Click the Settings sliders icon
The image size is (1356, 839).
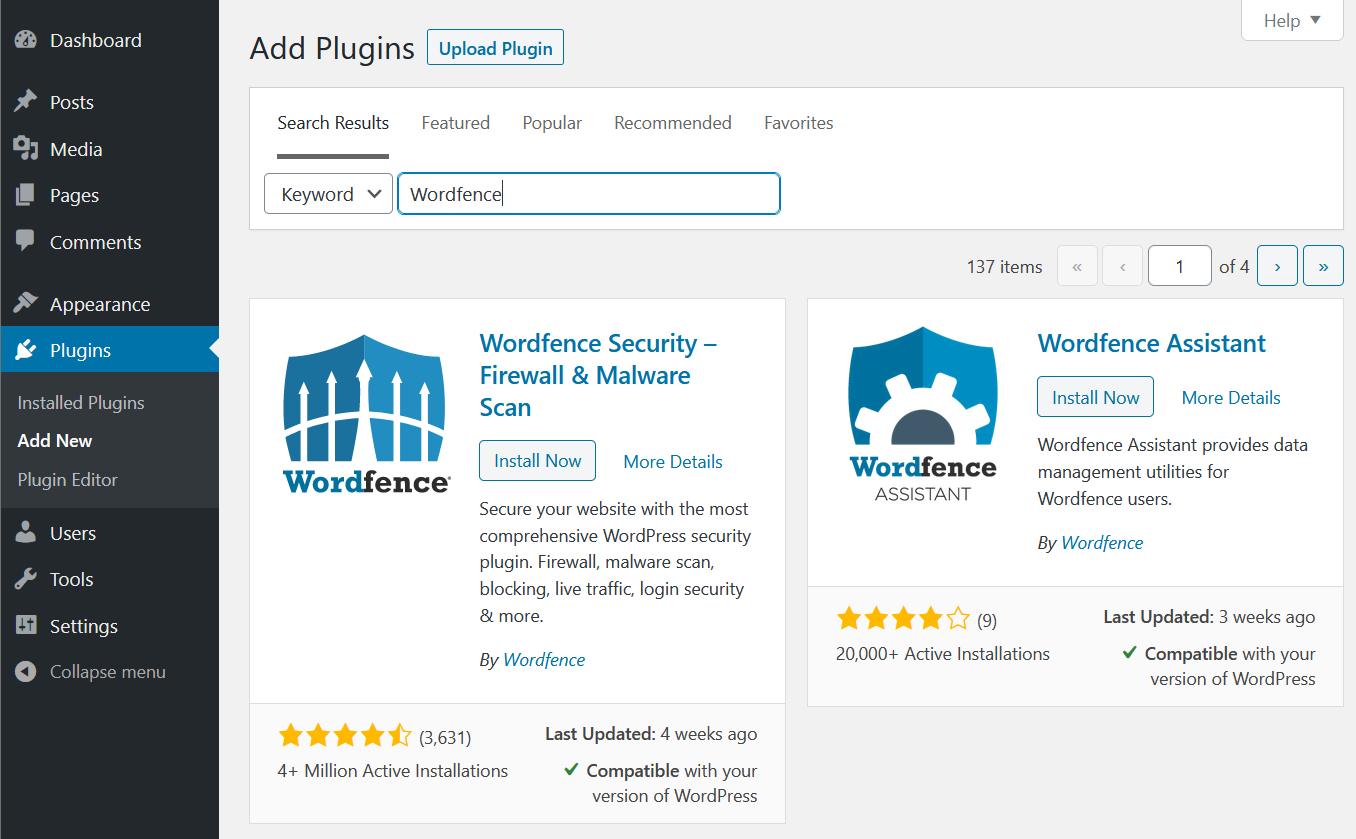tap(26, 626)
